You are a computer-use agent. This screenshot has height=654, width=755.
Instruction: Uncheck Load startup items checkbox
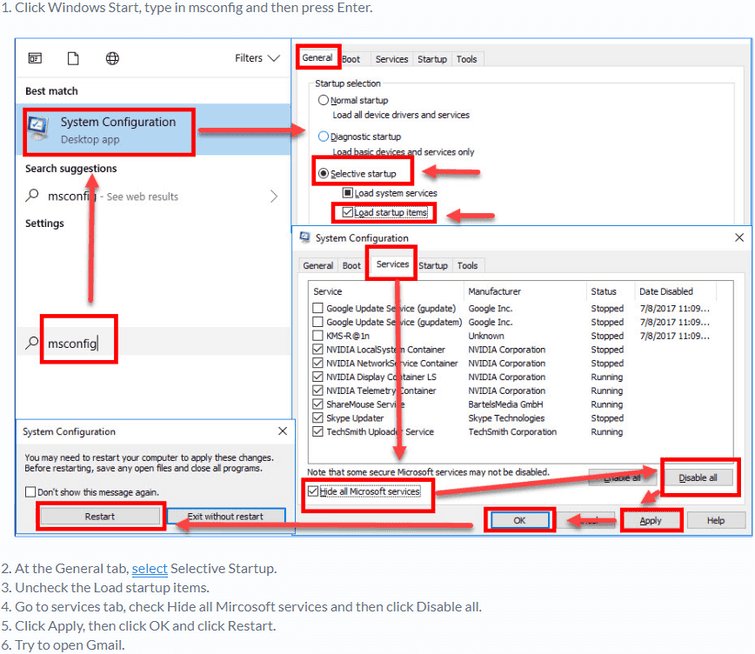tap(347, 212)
